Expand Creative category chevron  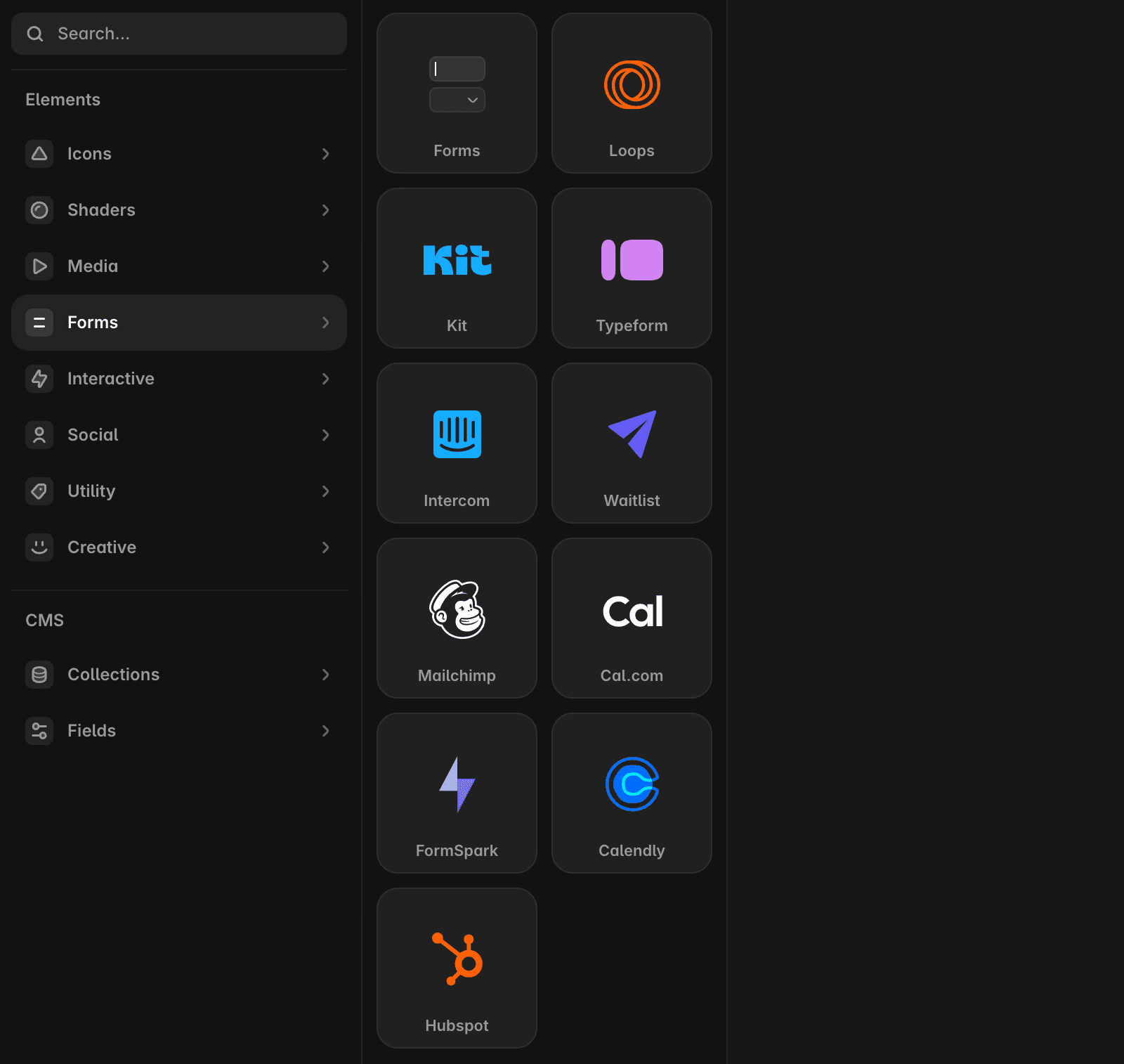(325, 547)
